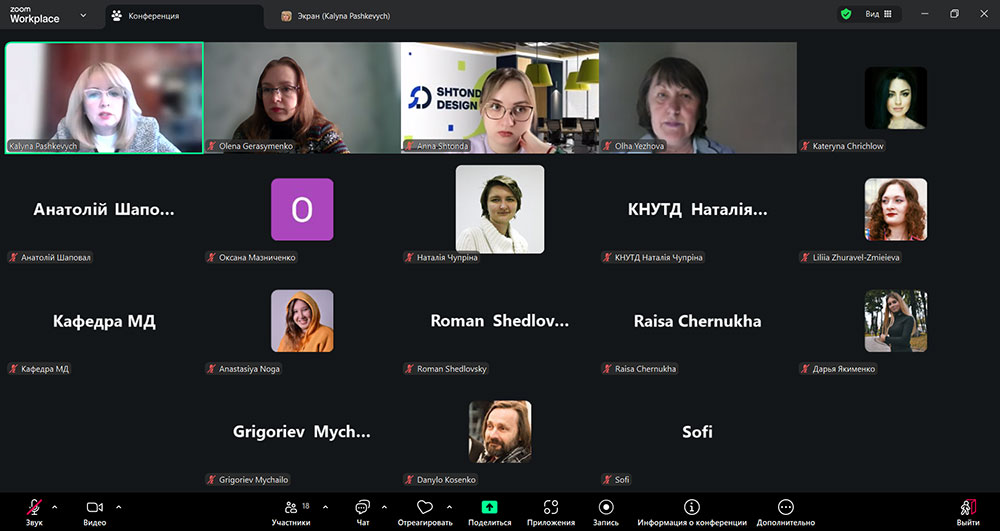Open the Приложения apps icon
Viewport: 1000px width, 531px height.
550,508
